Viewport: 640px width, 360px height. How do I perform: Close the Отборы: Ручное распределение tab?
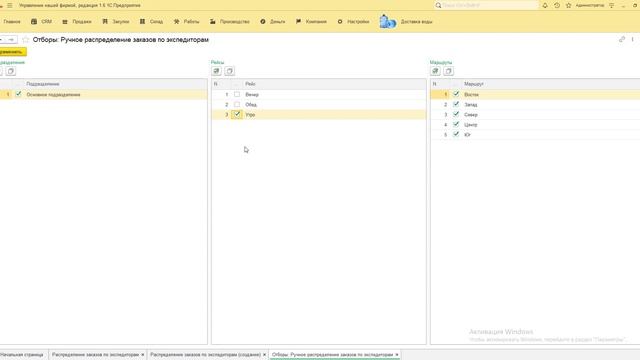(x=397, y=355)
